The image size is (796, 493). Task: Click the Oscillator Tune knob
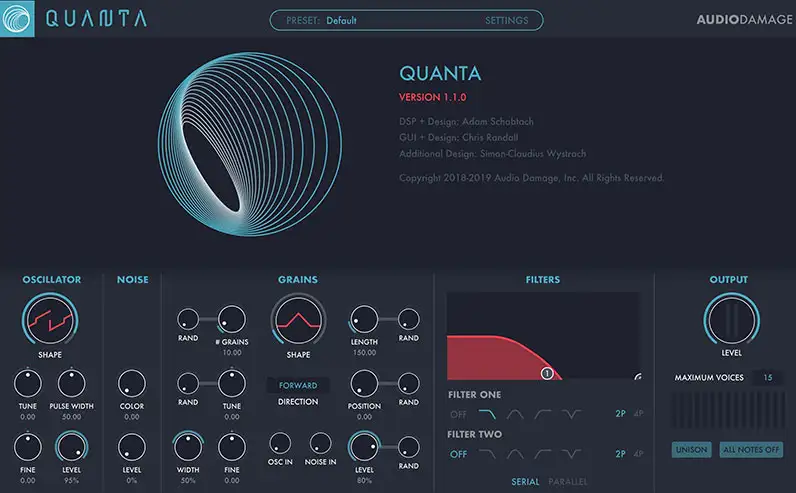[27, 383]
